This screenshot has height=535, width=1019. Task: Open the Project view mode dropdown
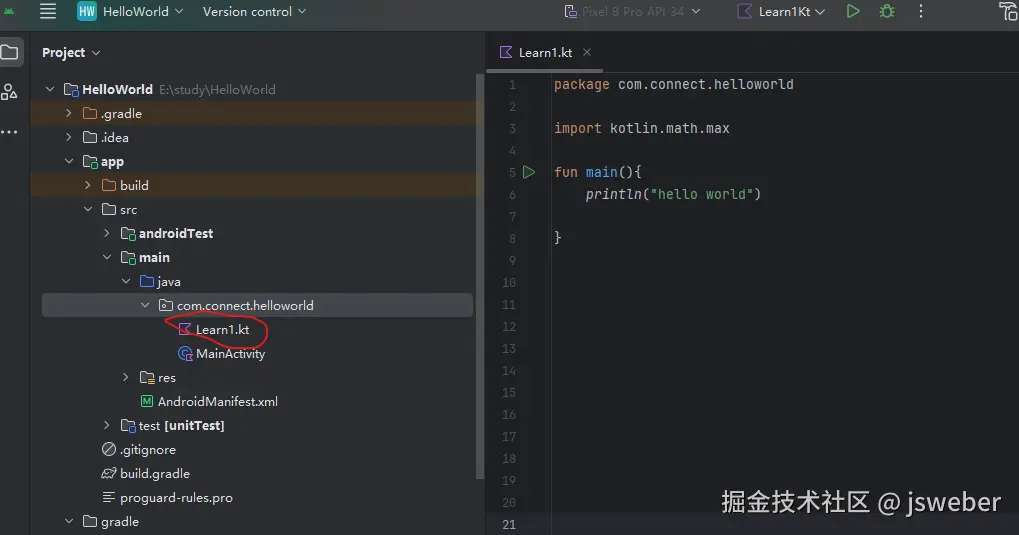71,52
